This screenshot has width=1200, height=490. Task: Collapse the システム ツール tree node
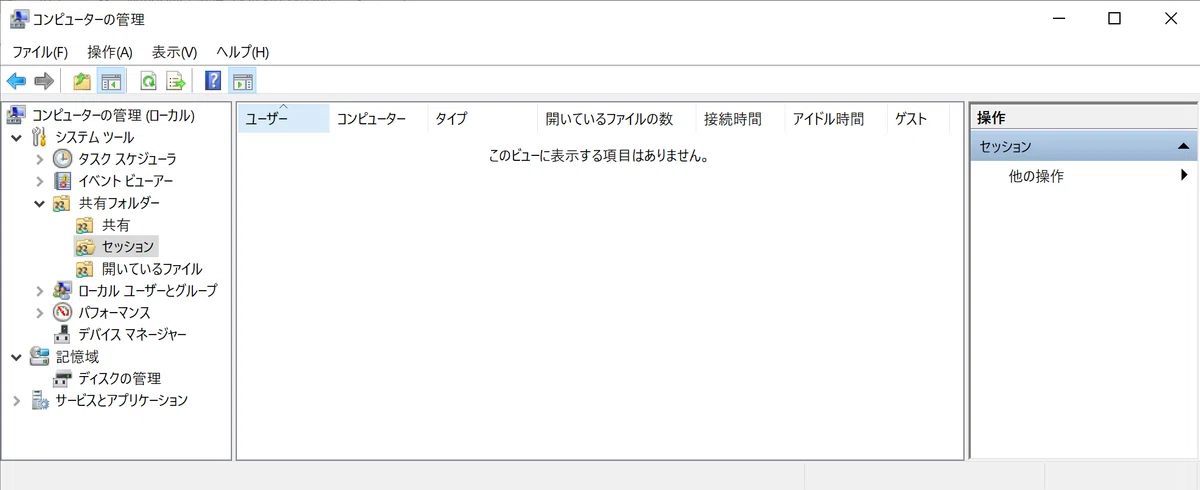click(x=16, y=137)
